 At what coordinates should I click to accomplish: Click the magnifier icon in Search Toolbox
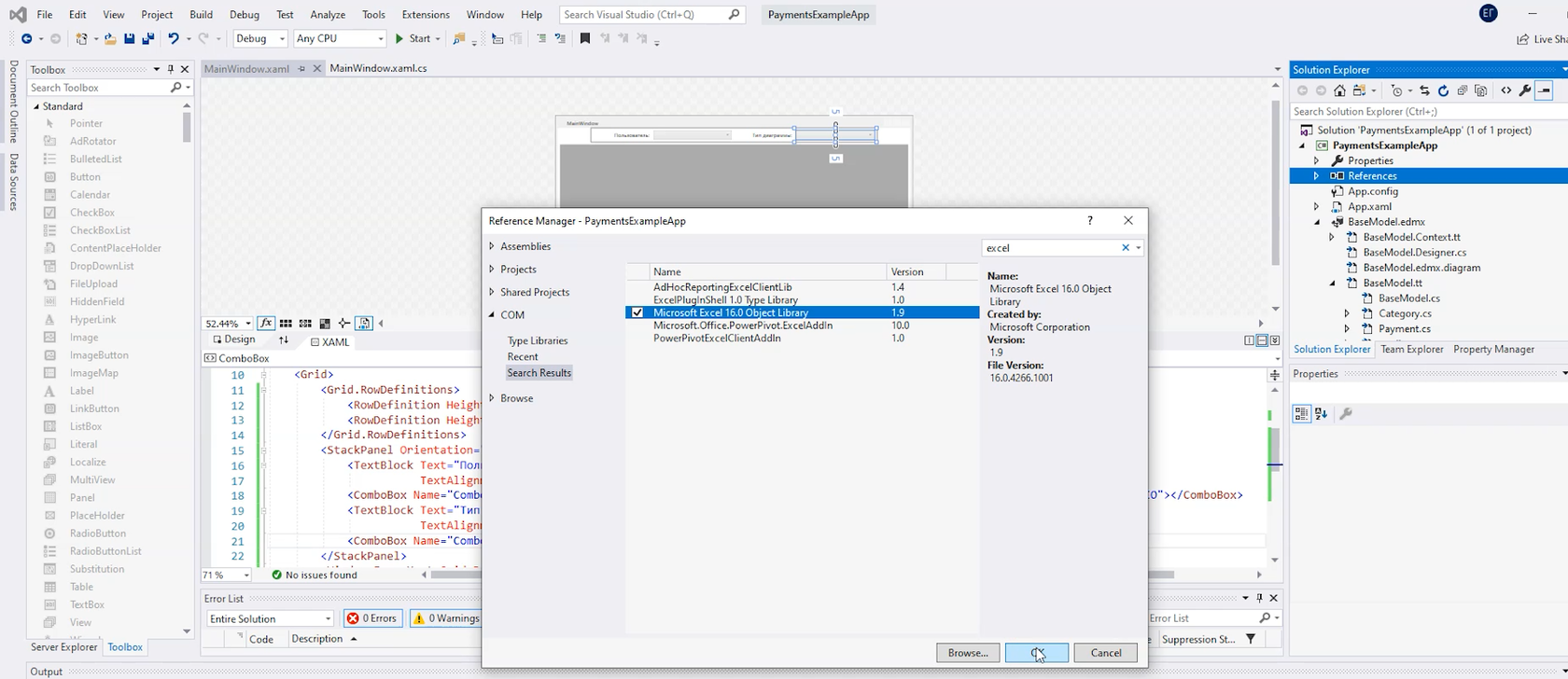(175, 88)
